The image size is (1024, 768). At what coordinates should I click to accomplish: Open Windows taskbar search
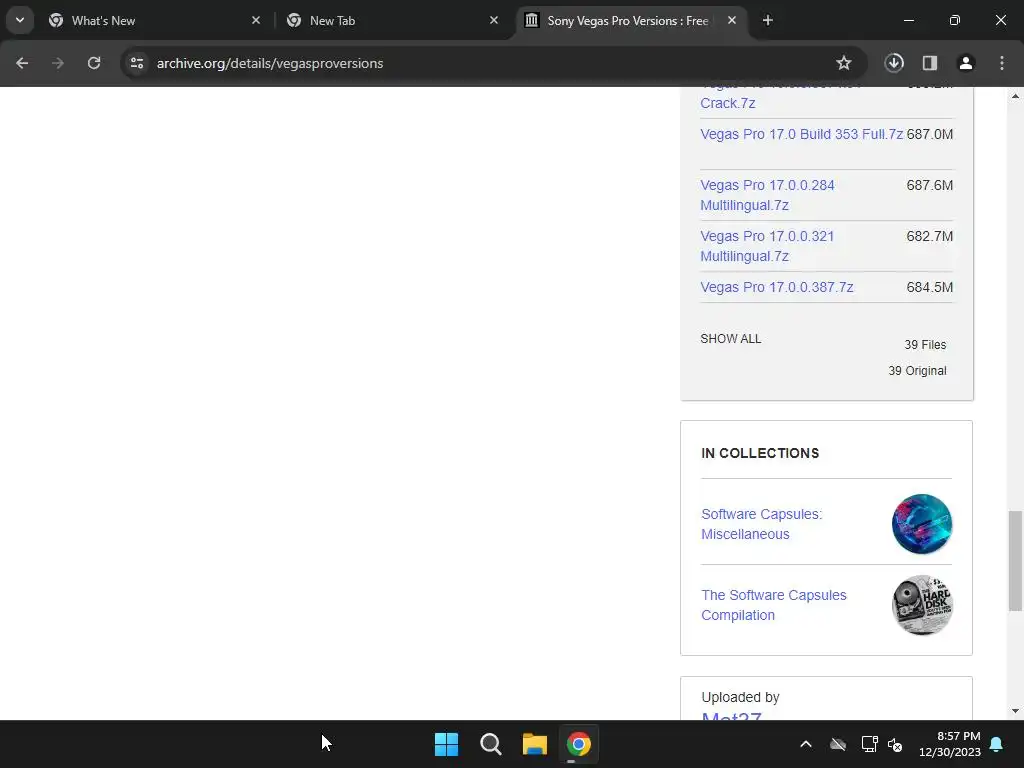[x=490, y=744]
